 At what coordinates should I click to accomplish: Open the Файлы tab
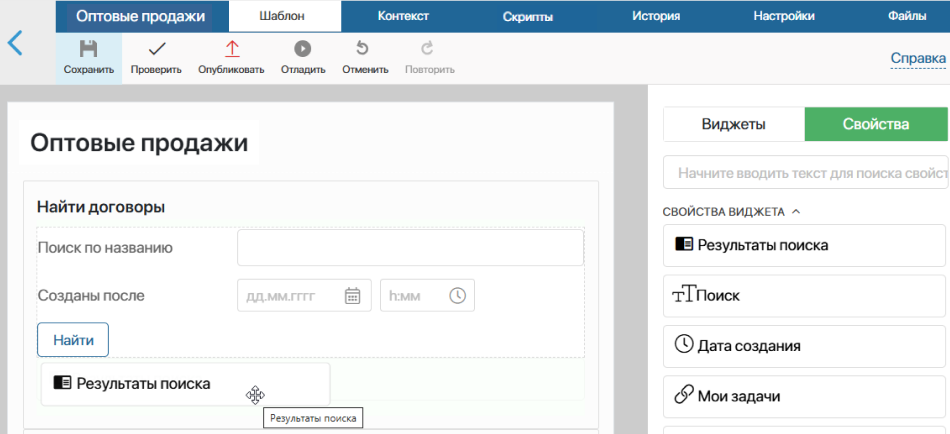(907, 16)
